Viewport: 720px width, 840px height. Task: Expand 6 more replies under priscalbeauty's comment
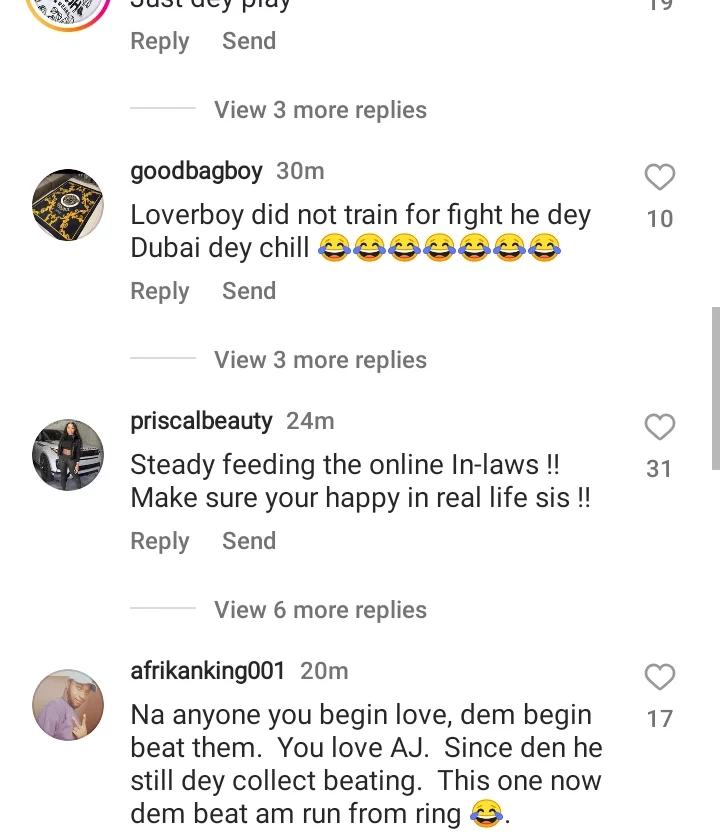(x=320, y=610)
